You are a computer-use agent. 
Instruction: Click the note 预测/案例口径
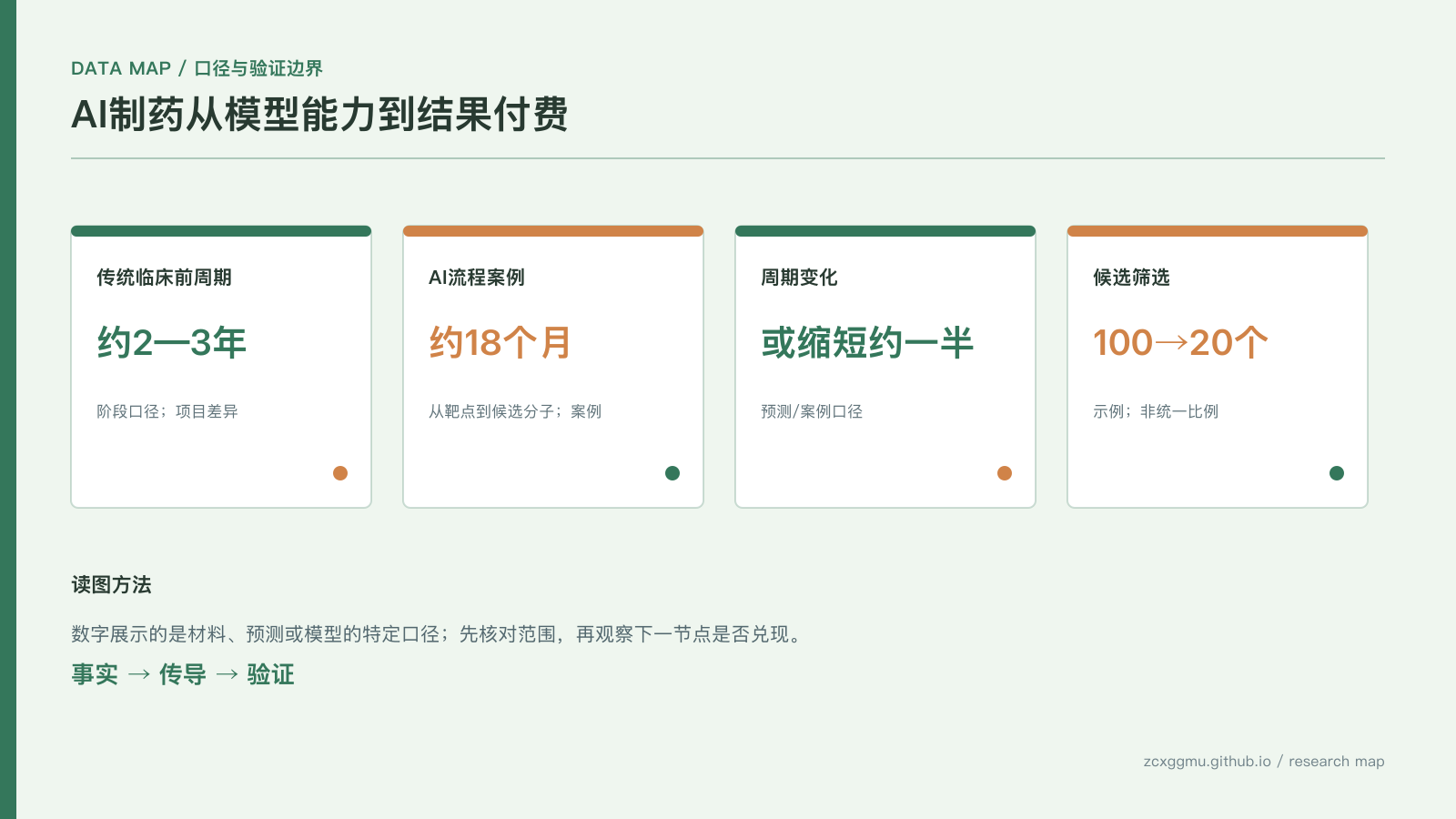tap(812, 411)
